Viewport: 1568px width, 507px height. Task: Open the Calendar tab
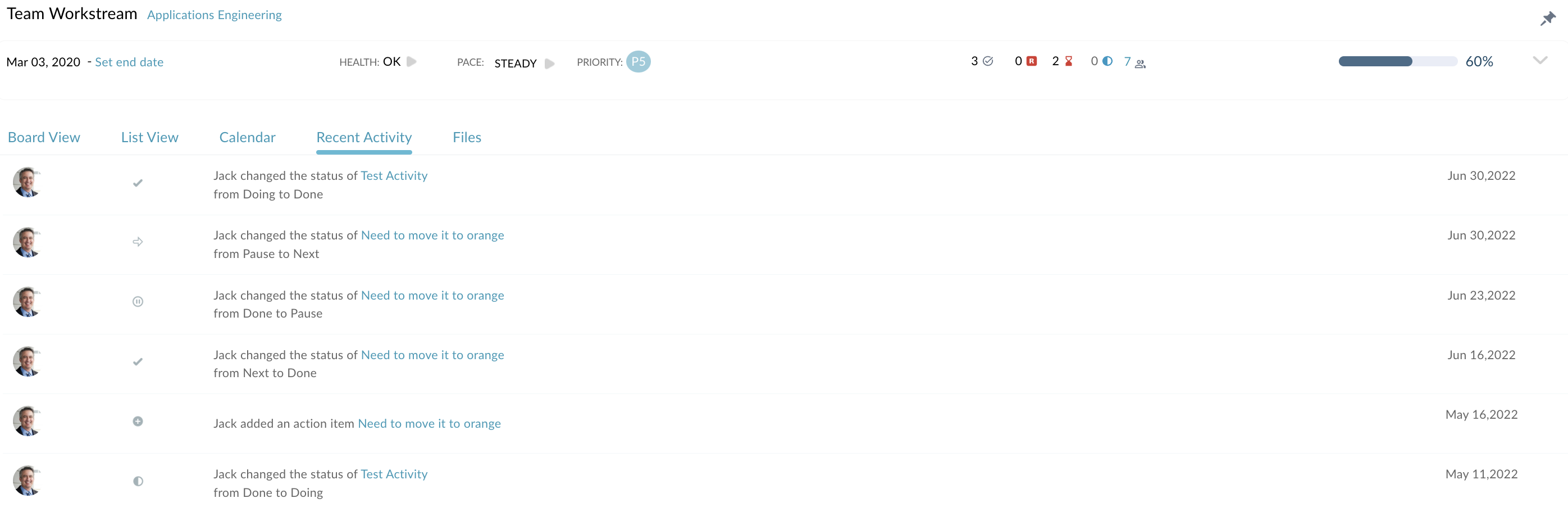tap(247, 137)
